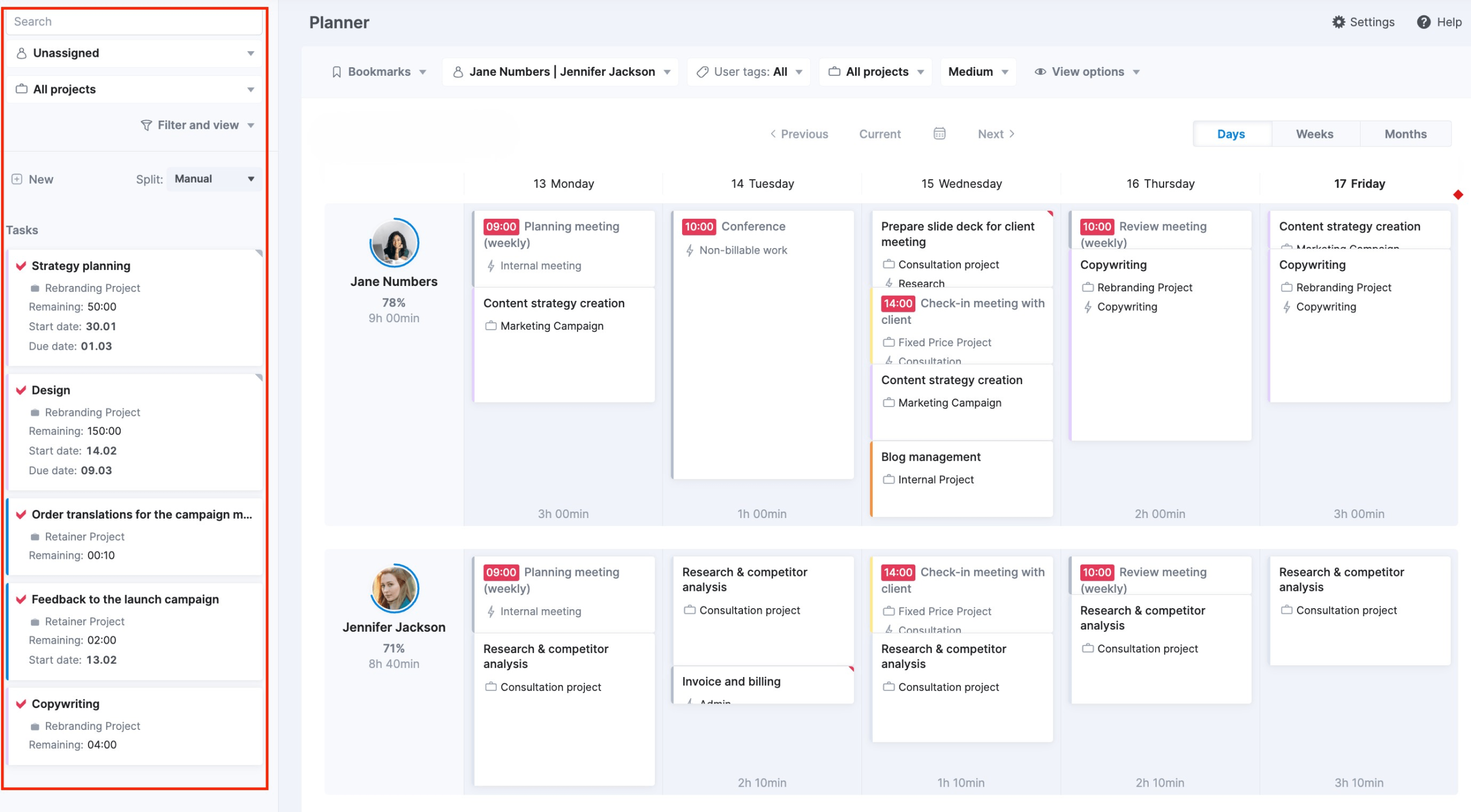Image resolution: width=1471 pixels, height=812 pixels.
Task: Switch to the Weeks view tab
Action: click(x=1314, y=134)
